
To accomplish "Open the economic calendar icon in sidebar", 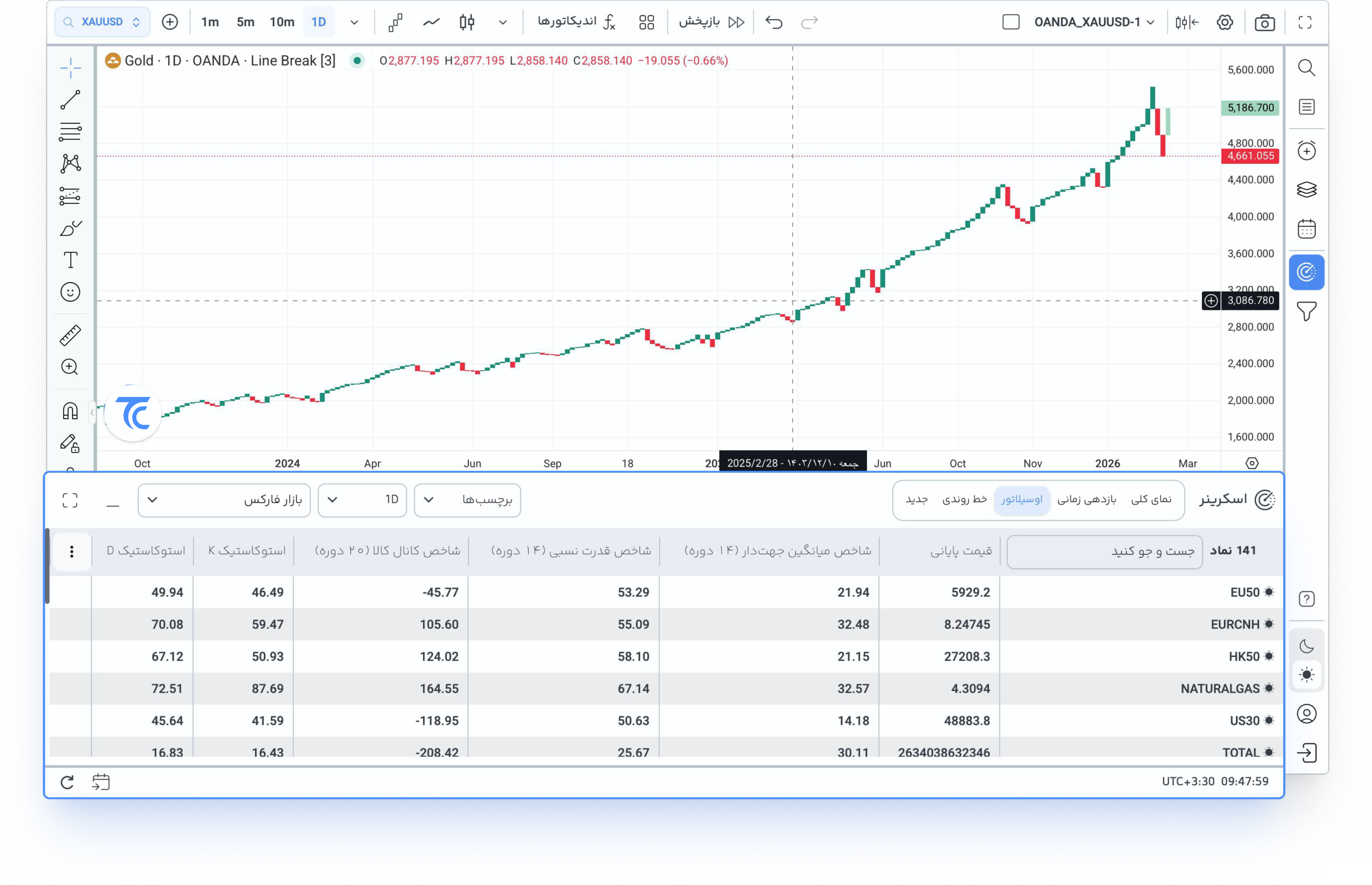I will click(x=1307, y=229).
